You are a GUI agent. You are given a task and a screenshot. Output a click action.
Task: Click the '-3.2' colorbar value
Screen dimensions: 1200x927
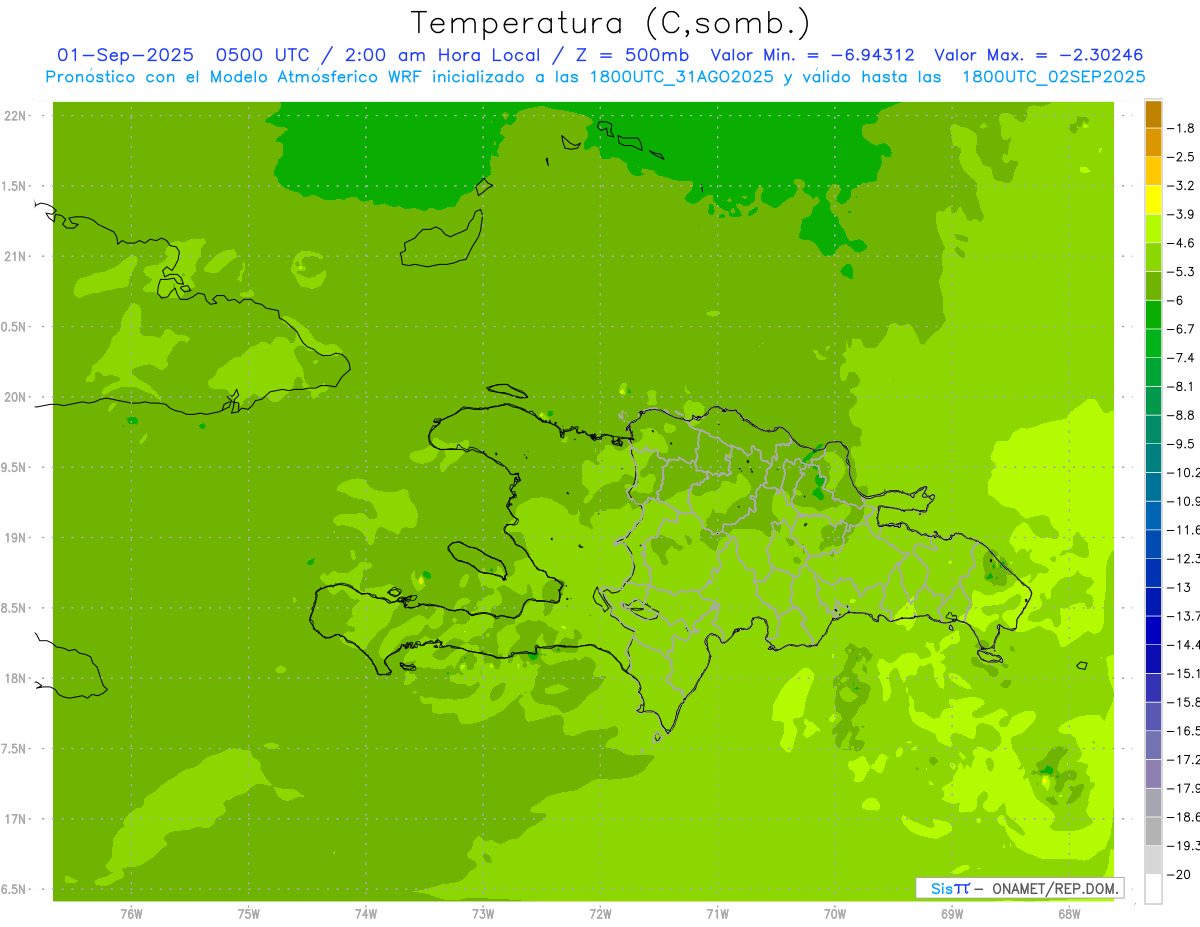[x=1181, y=186]
